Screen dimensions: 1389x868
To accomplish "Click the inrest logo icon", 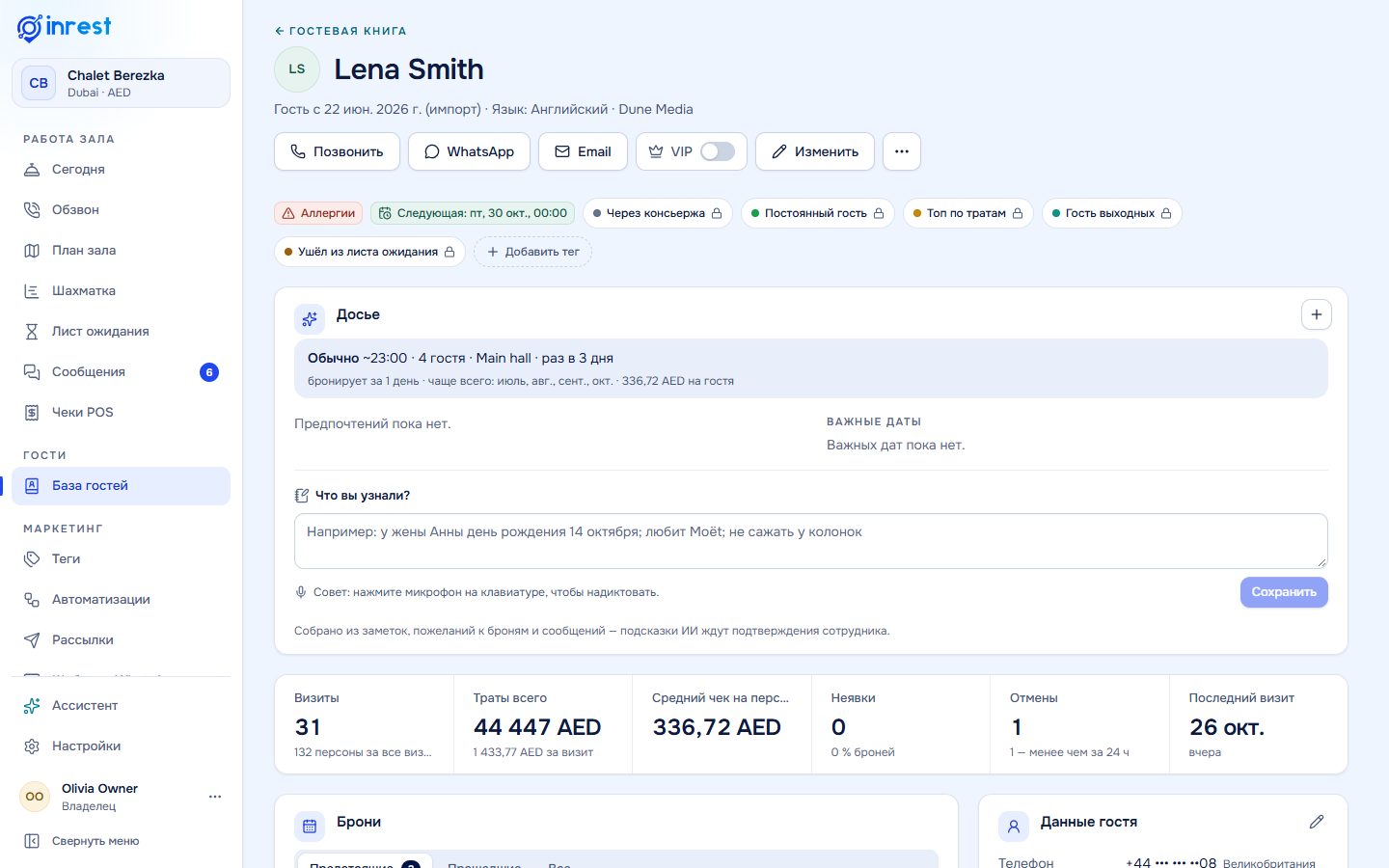I will (x=30, y=28).
